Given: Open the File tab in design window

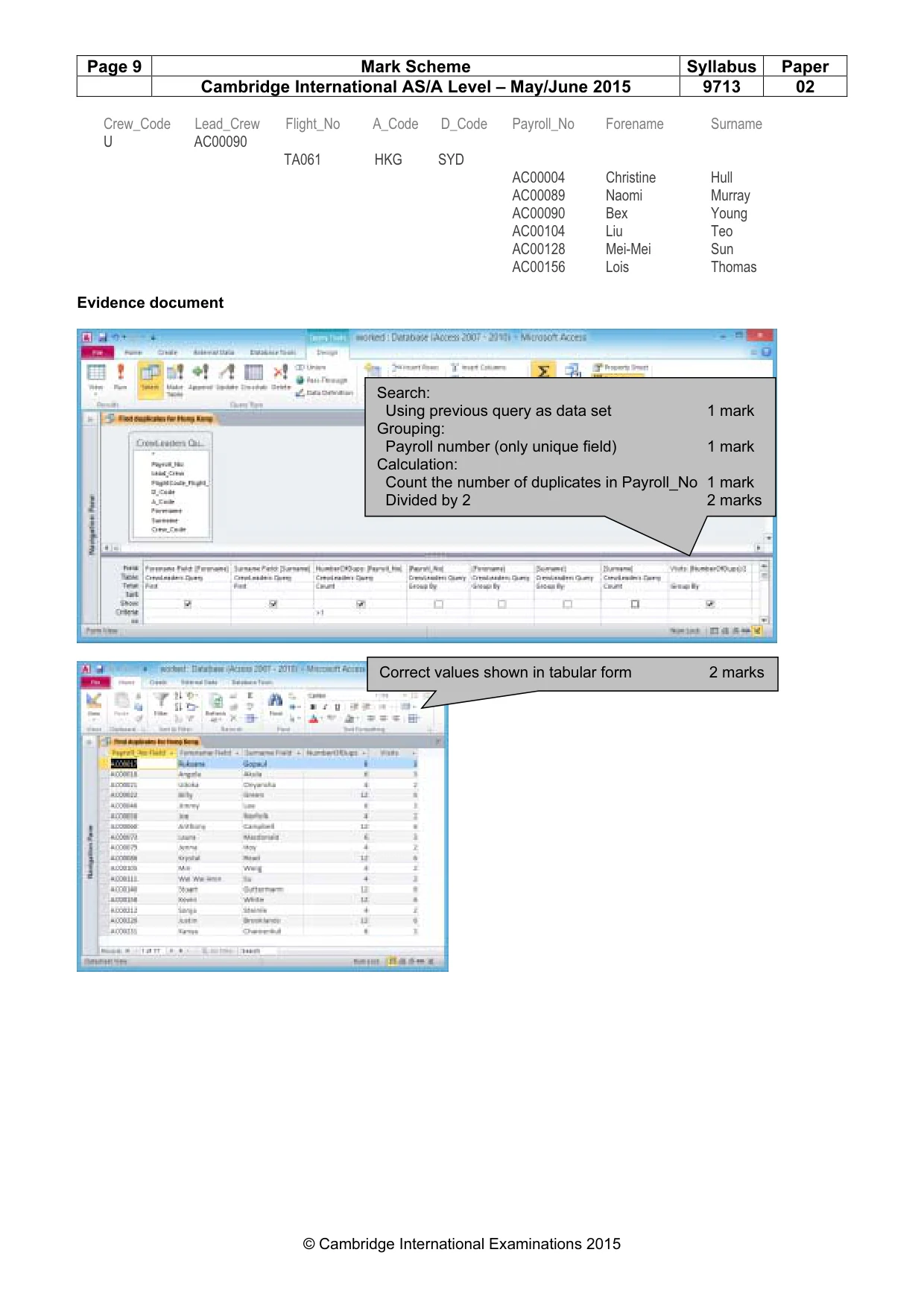Looking at the screenshot, I should coord(98,353).
